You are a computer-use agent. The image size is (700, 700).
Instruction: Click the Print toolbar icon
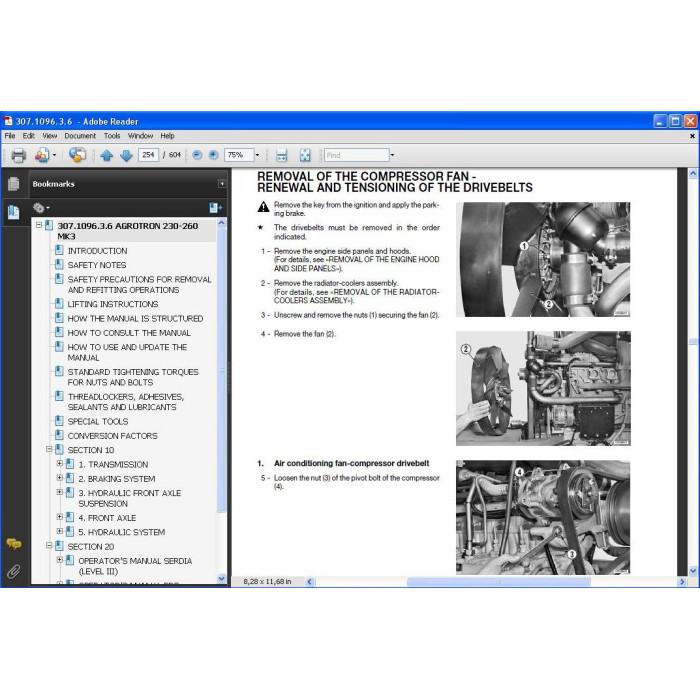[x=18, y=155]
